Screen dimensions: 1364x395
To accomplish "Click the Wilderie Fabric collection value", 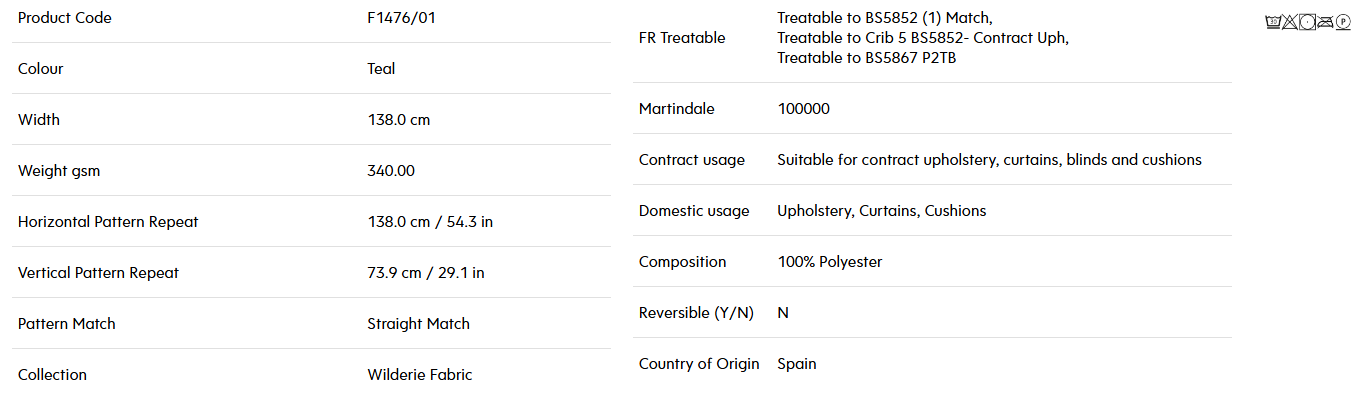I will [x=420, y=375].
